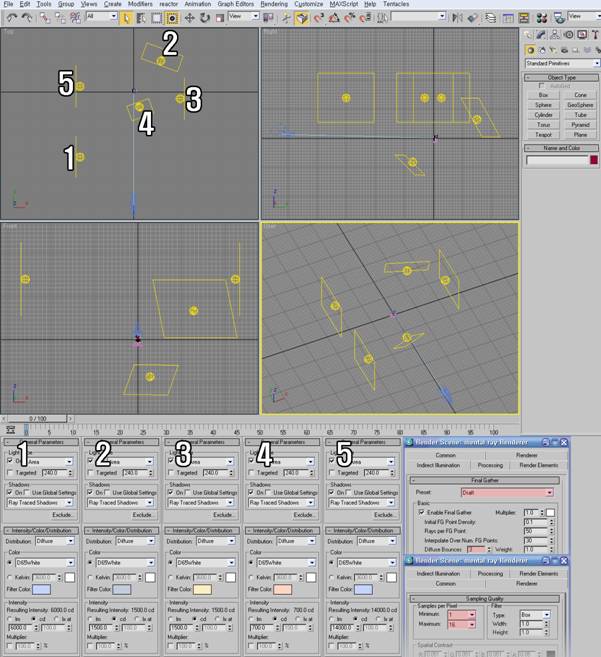This screenshot has width=601, height=657.
Task: Open Indirect Illumination tab in Final Gather window
Action: coord(438,465)
